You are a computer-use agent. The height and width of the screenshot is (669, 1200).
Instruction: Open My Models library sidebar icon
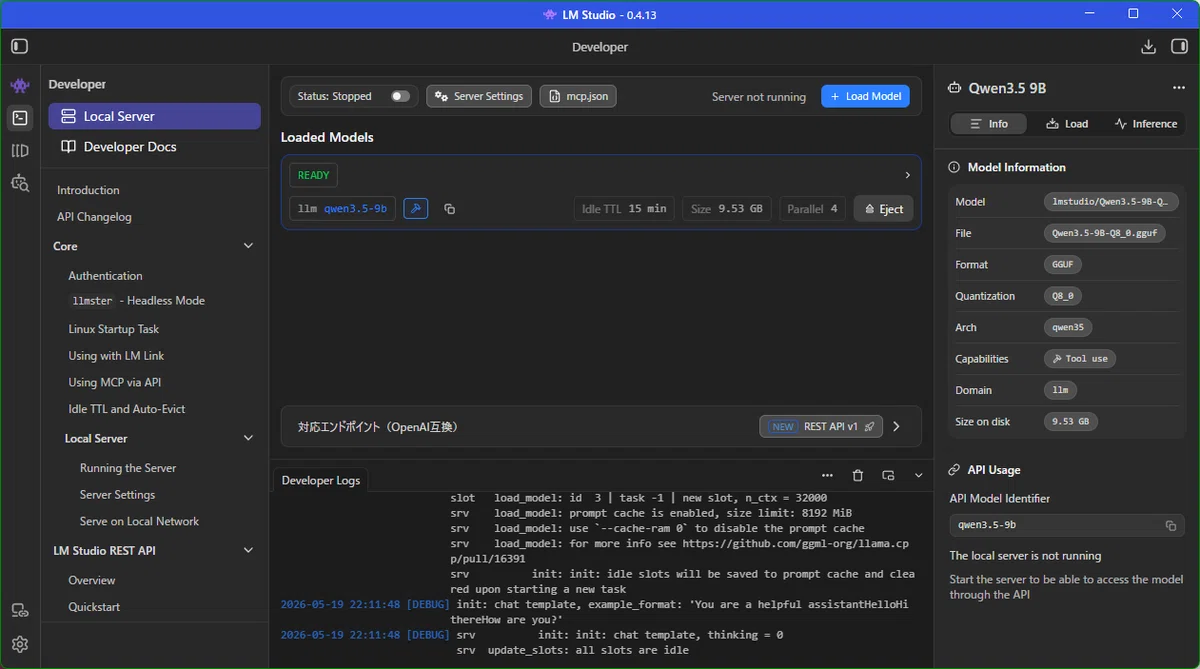20,151
